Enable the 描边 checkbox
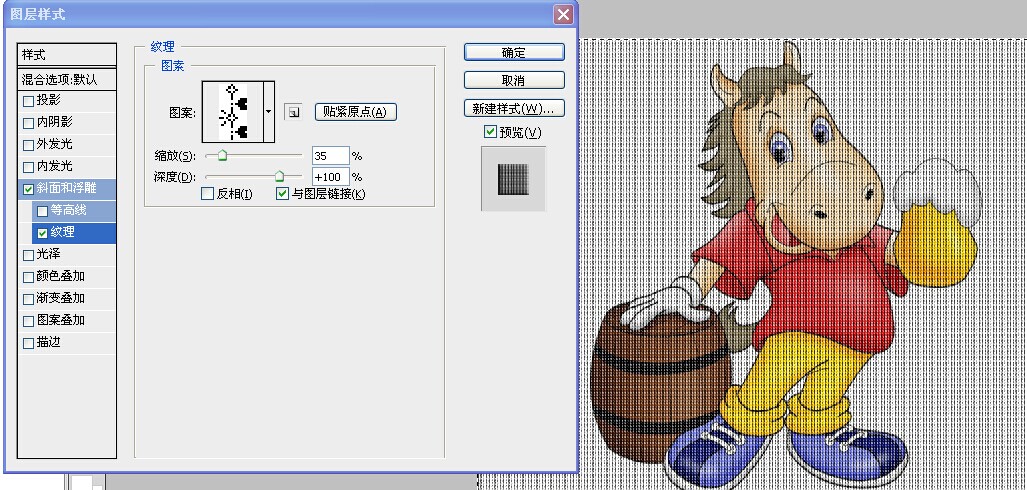This screenshot has height=490, width=1027. (28, 343)
